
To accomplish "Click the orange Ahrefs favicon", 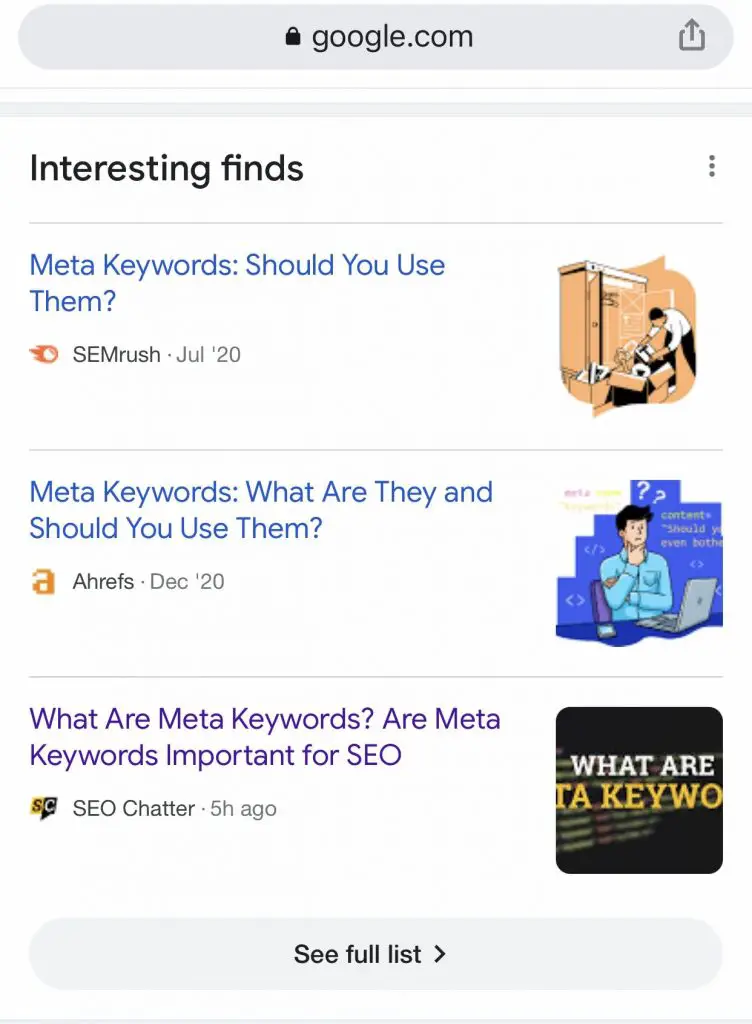I will click(x=43, y=581).
